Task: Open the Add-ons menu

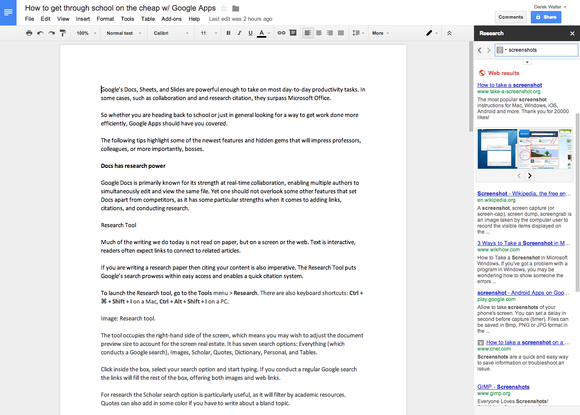Action: pyautogui.click(x=171, y=19)
